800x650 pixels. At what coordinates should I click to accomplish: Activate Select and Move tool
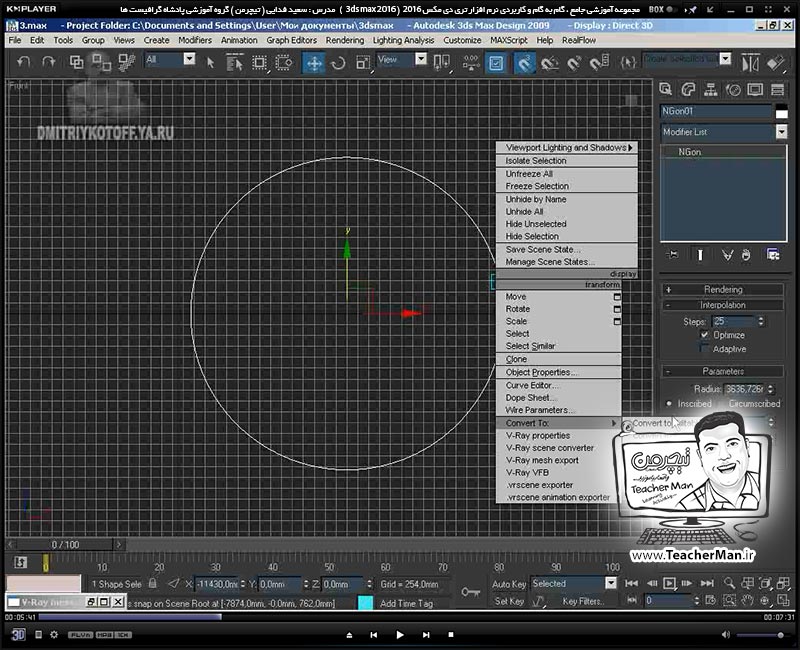[x=314, y=63]
